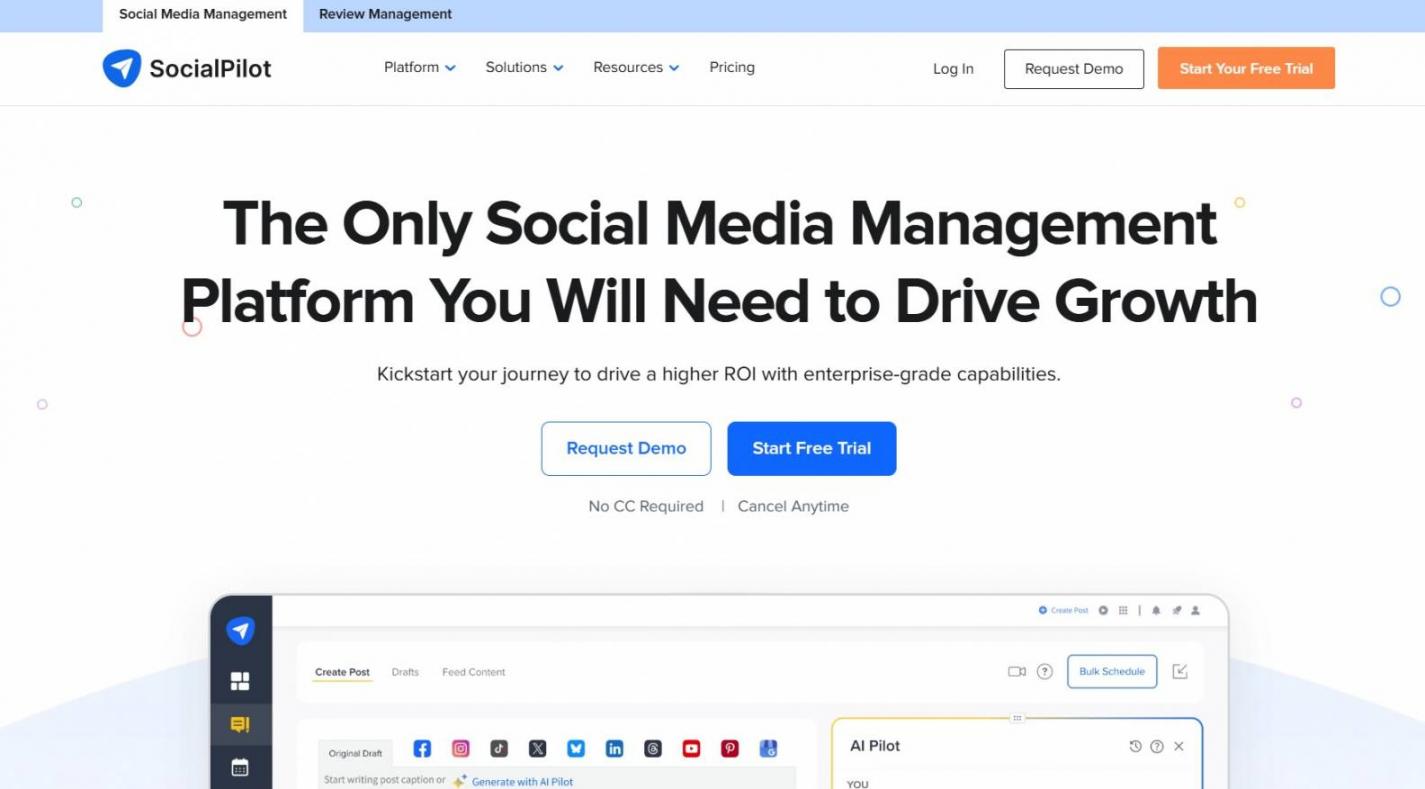Select the Facebook icon in the post composer
This screenshot has height=789, width=1425.
click(422, 748)
